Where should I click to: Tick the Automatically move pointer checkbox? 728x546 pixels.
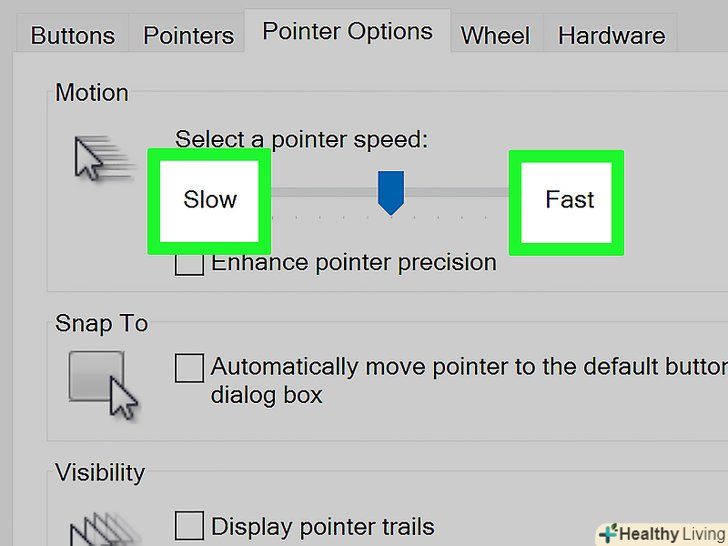click(x=189, y=368)
